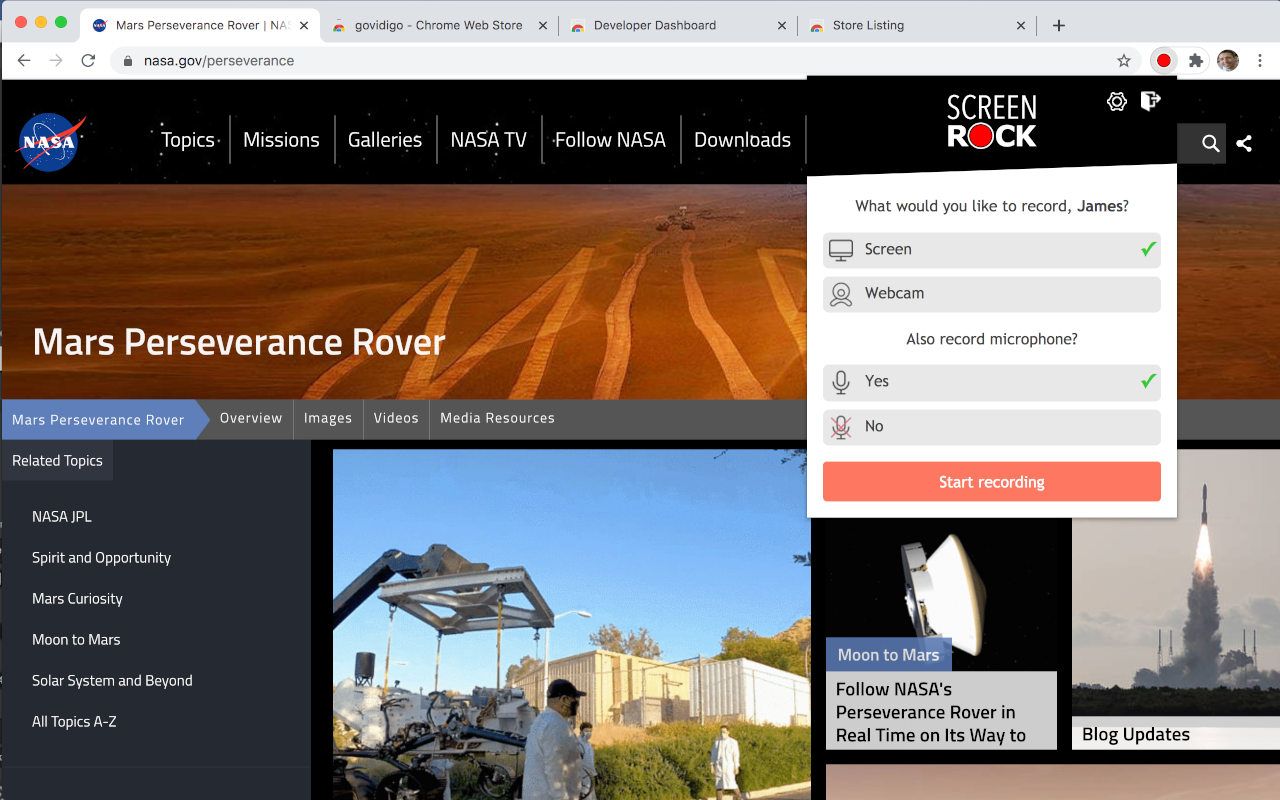Open the Mars Curiosity link
Image resolution: width=1280 pixels, height=800 pixels.
[x=77, y=599]
